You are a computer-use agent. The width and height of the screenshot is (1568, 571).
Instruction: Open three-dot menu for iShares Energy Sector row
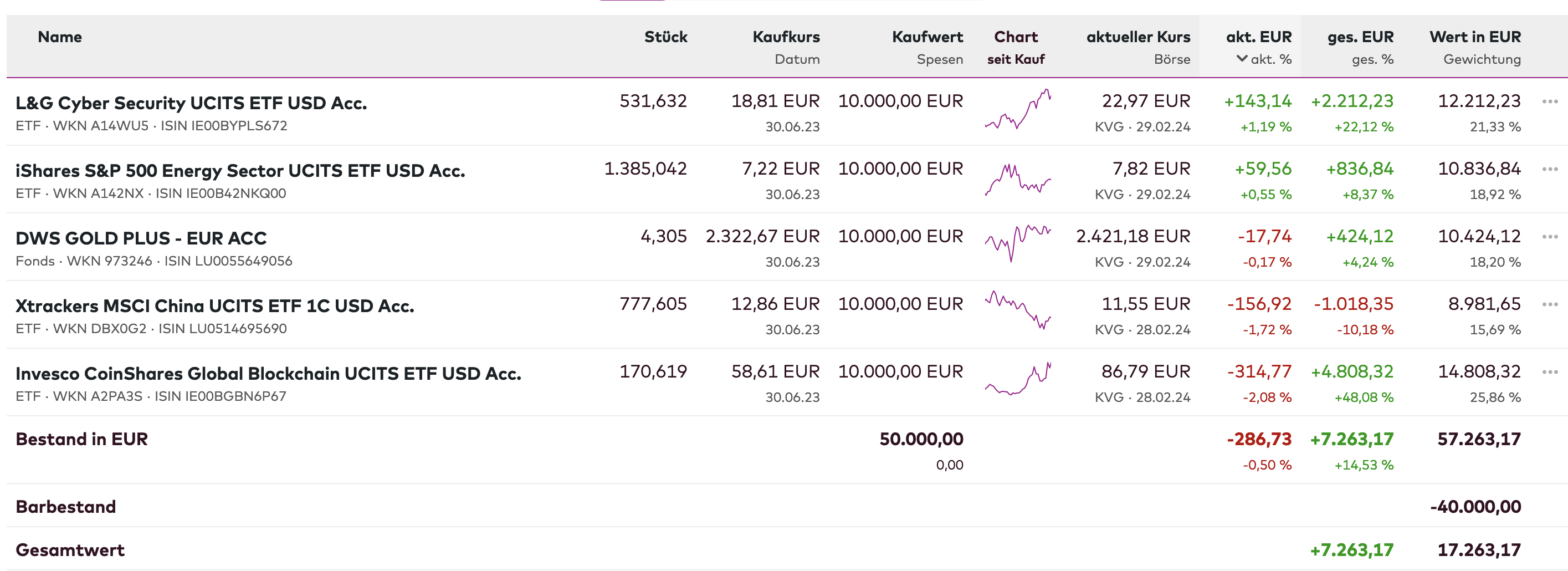pos(1549,169)
